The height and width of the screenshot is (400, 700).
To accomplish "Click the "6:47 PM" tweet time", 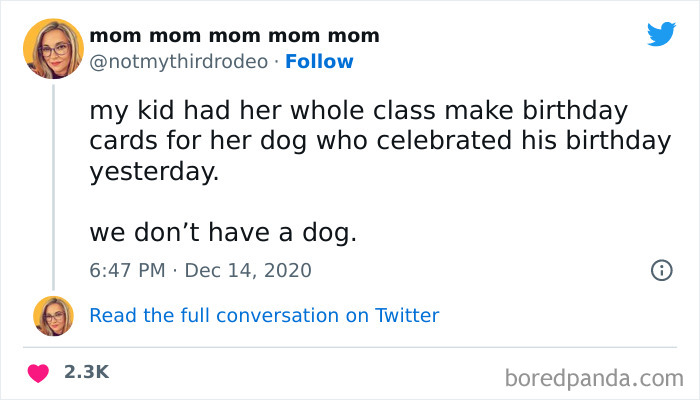I will [x=127, y=270].
